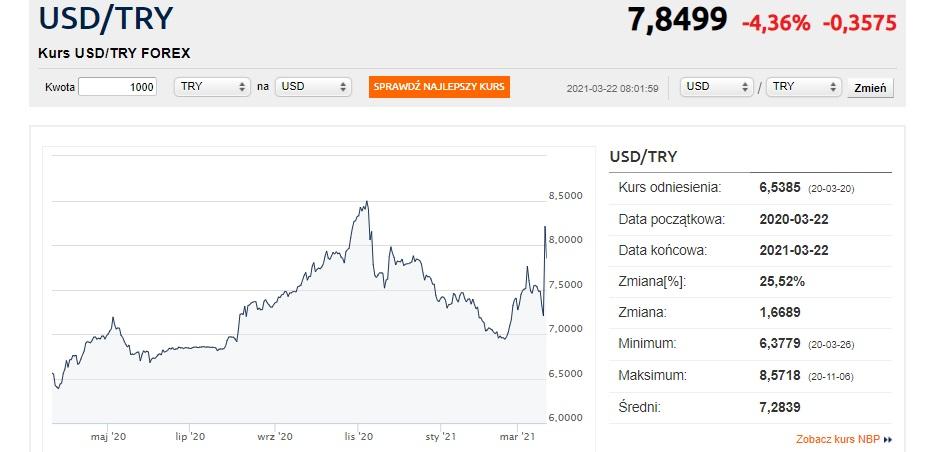Screen dimensions: 940x452
Task: Click the Kurs USD/TRY FOREX subtitle
Action: tap(114, 53)
